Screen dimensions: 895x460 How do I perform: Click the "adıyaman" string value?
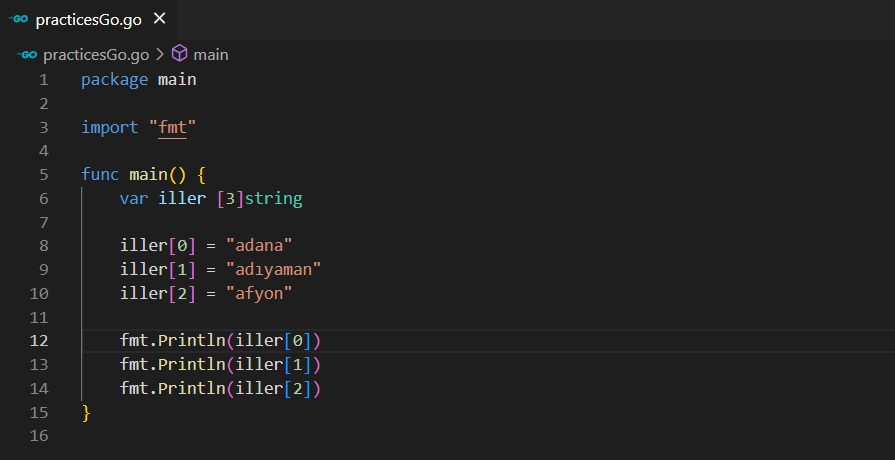click(x=273, y=270)
